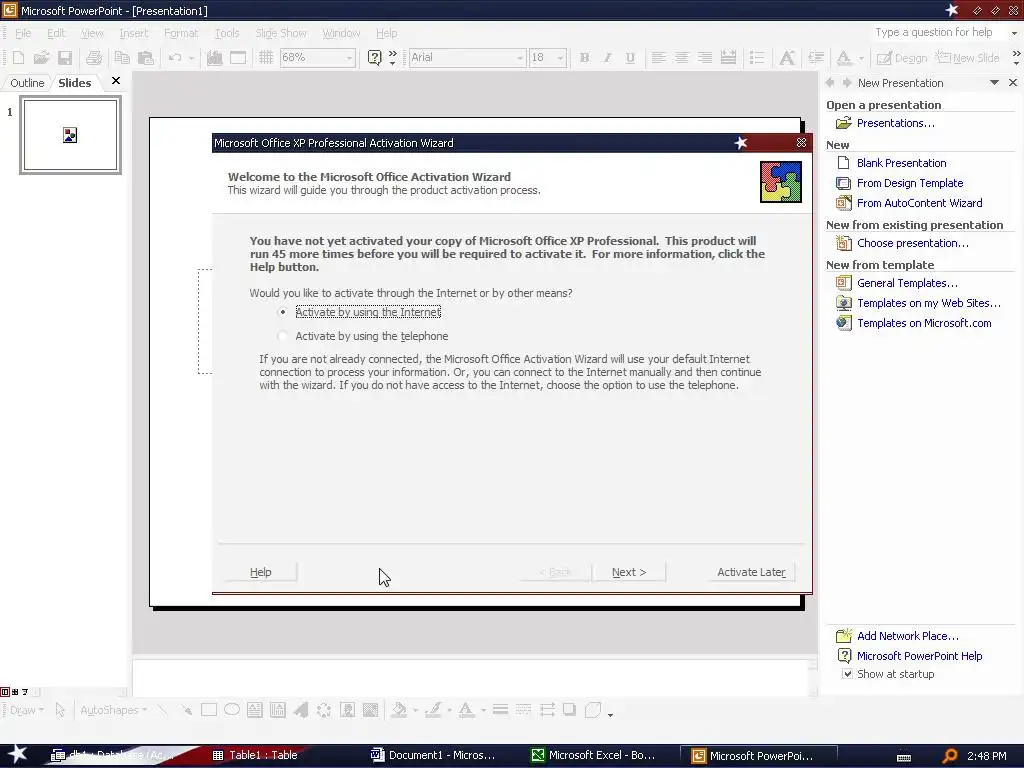Screen dimensions: 1024x768
Task: Click the Next button in the wizard
Action: click(x=629, y=572)
